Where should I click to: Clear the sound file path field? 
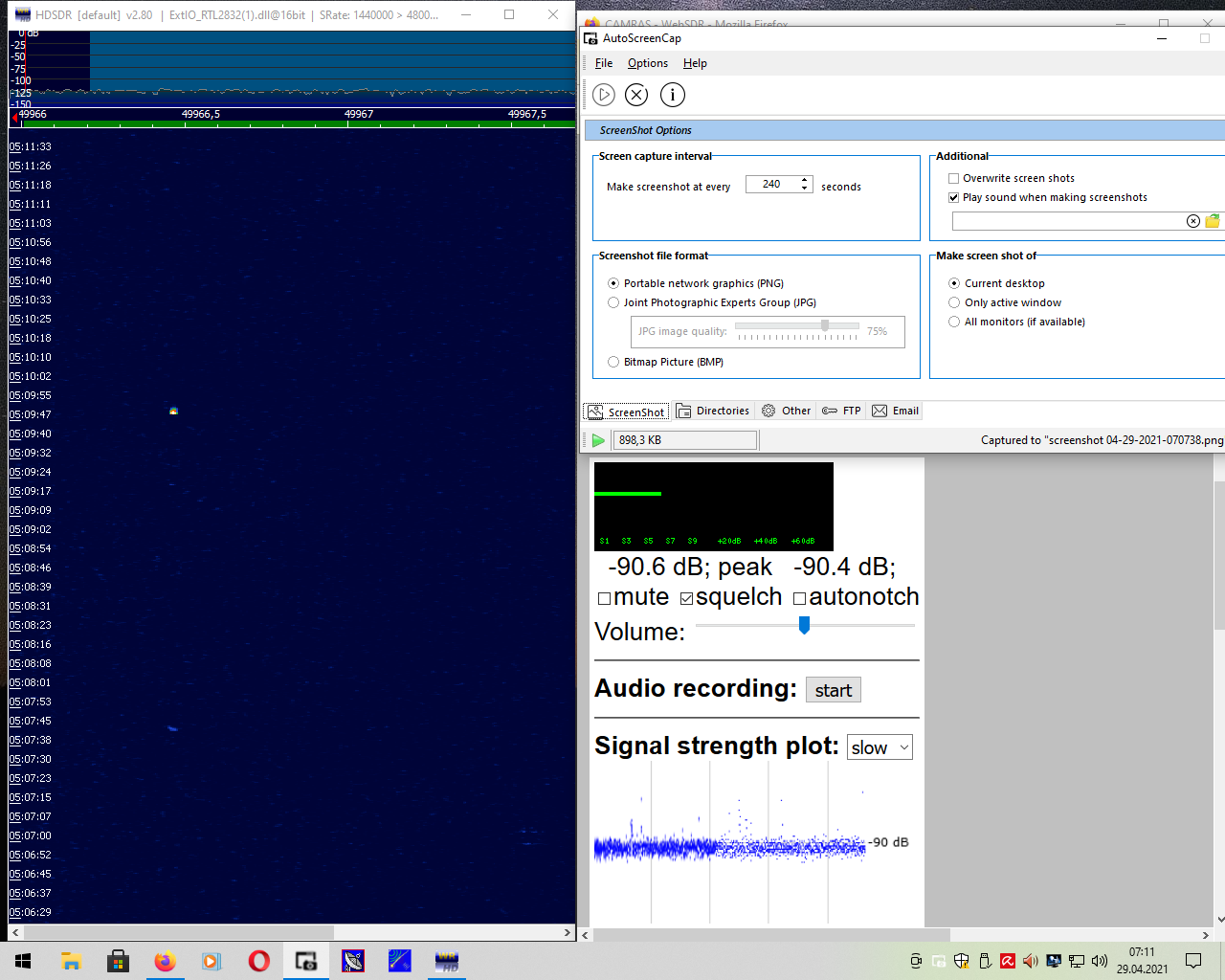click(x=1193, y=221)
